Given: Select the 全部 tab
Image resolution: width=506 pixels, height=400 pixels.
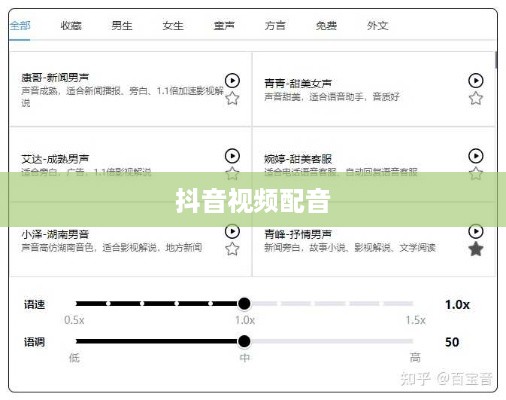Looking at the screenshot, I should (x=20, y=26).
